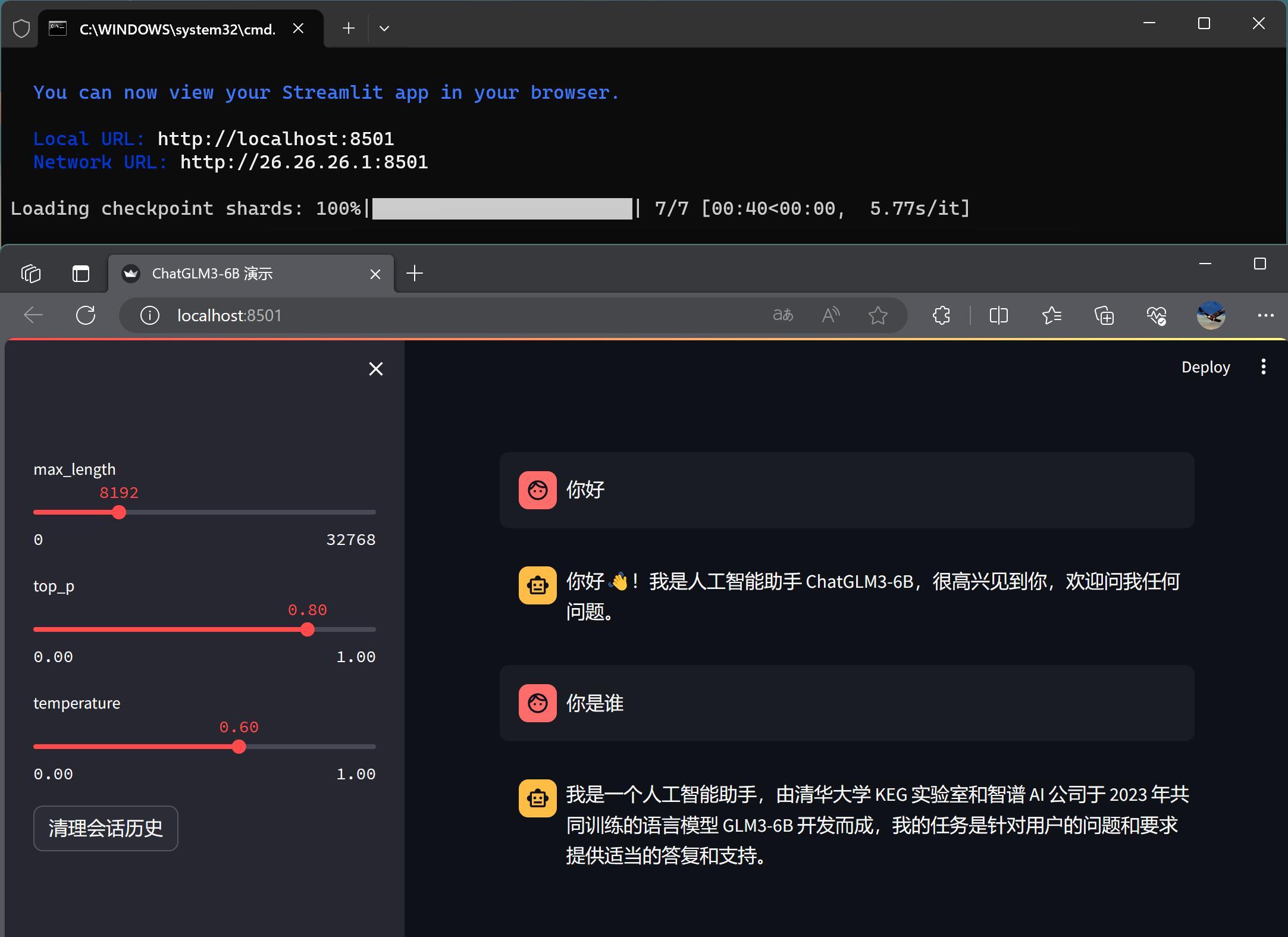Close the cmd.exe terminal tab
Image resolution: width=1288 pixels, height=937 pixels.
[299, 29]
